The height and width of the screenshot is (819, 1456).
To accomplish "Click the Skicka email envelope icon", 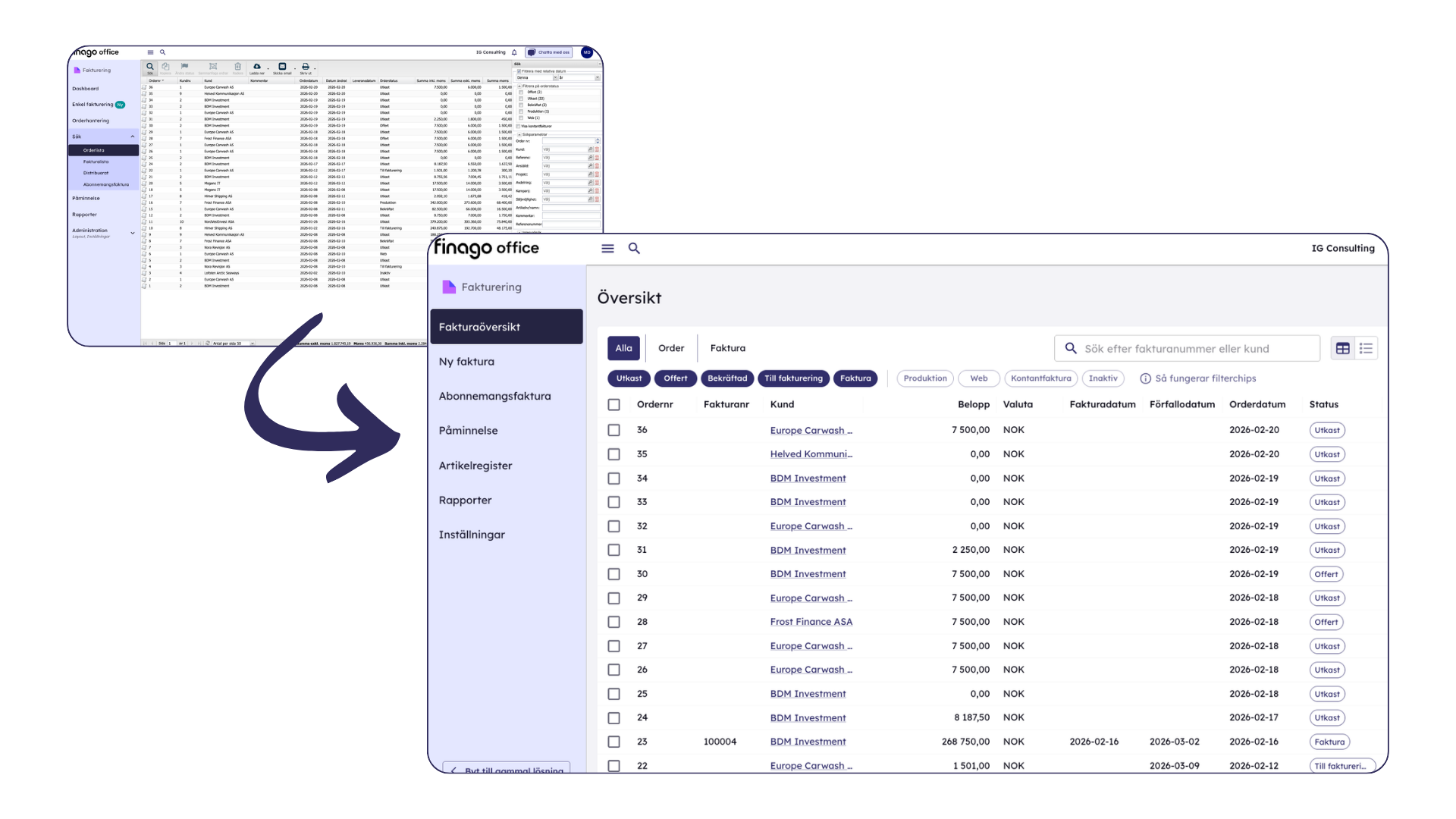I will click(x=282, y=67).
